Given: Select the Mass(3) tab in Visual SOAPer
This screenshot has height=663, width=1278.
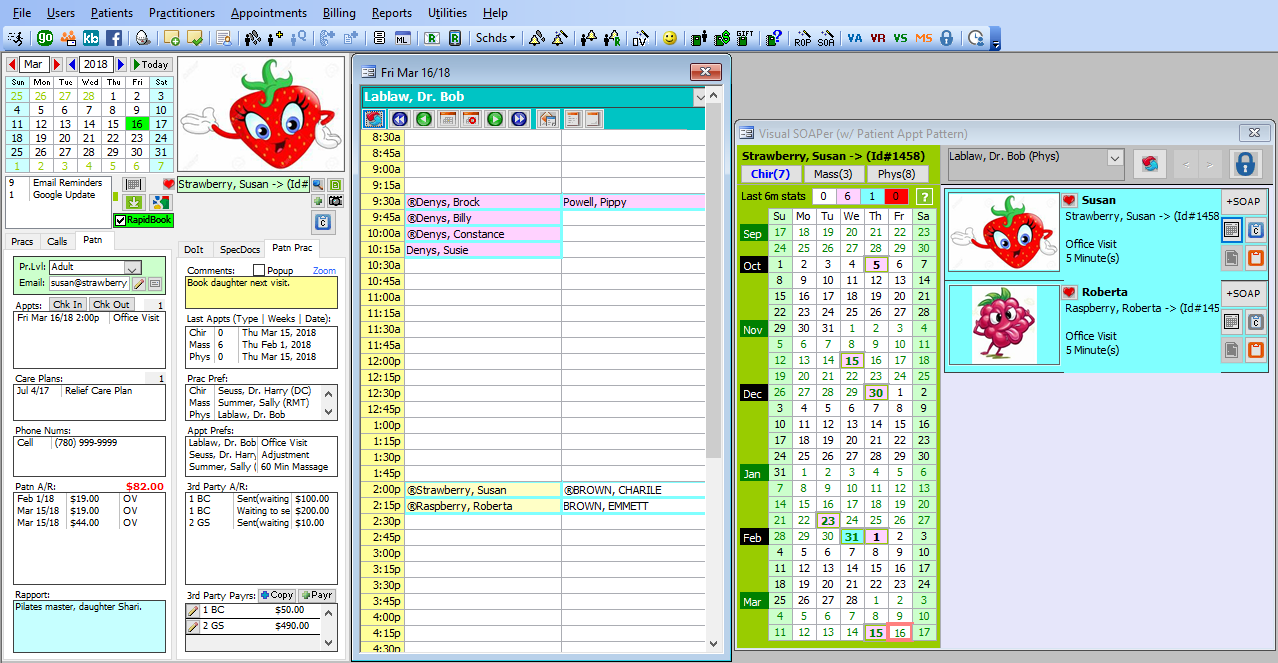Looking at the screenshot, I should coord(833,174).
